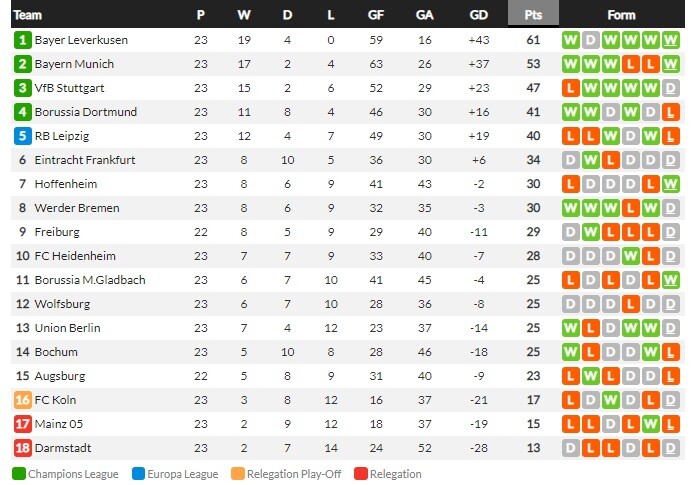The height and width of the screenshot is (485, 693).
Task: Open the Borussia Dortmund team link
Action: point(86,112)
